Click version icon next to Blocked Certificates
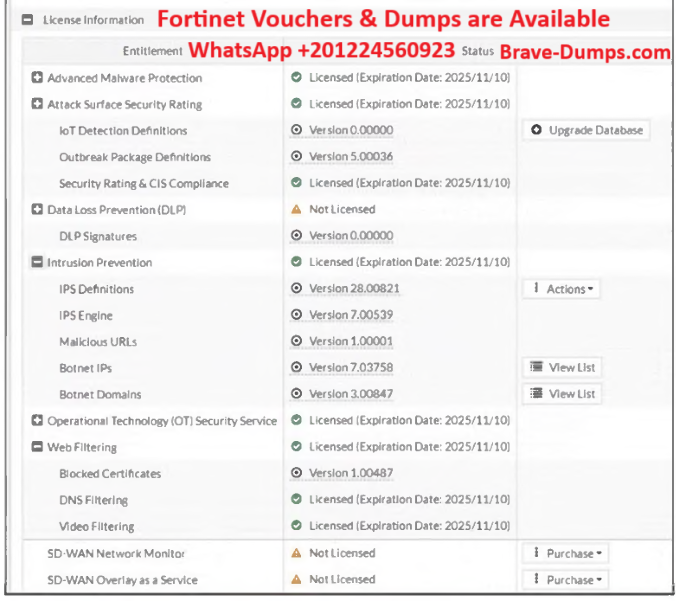The width and height of the screenshot is (676, 601). click(296, 473)
